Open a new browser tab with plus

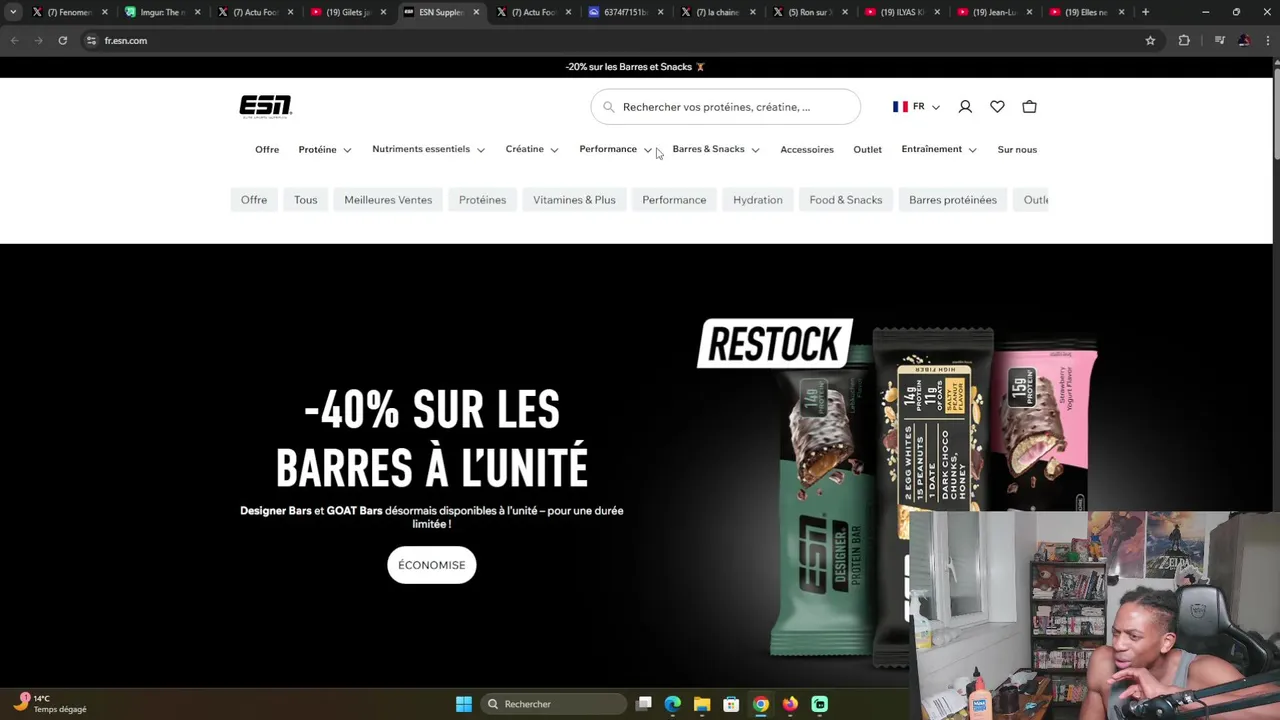point(1145,12)
